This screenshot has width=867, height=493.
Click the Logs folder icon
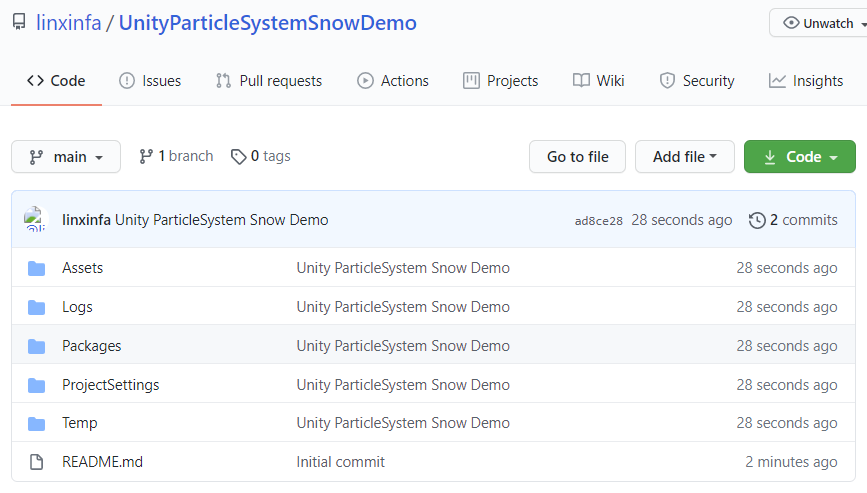[x=36, y=307]
